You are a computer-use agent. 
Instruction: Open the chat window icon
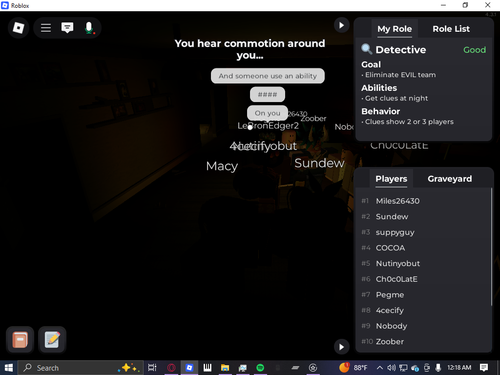(67, 28)
